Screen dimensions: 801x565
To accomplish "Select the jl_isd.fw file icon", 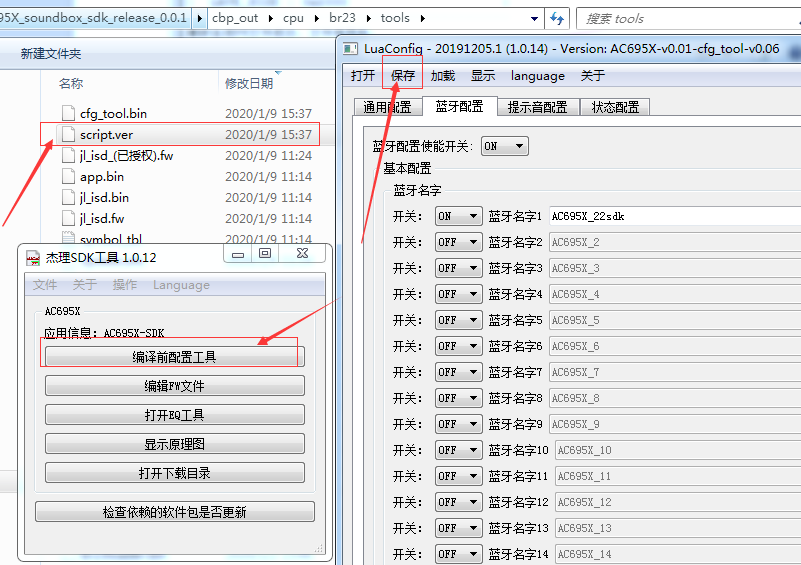I will tap(68, 218).
